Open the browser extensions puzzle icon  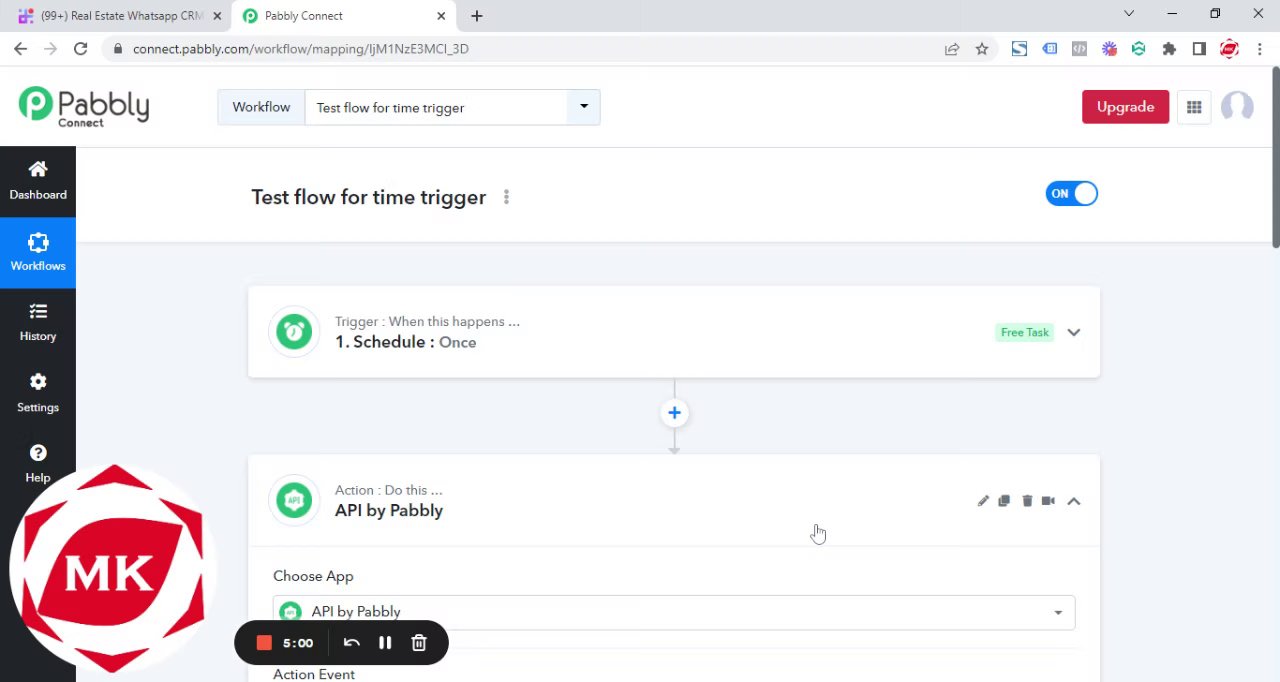click(x=1169, y=49)
